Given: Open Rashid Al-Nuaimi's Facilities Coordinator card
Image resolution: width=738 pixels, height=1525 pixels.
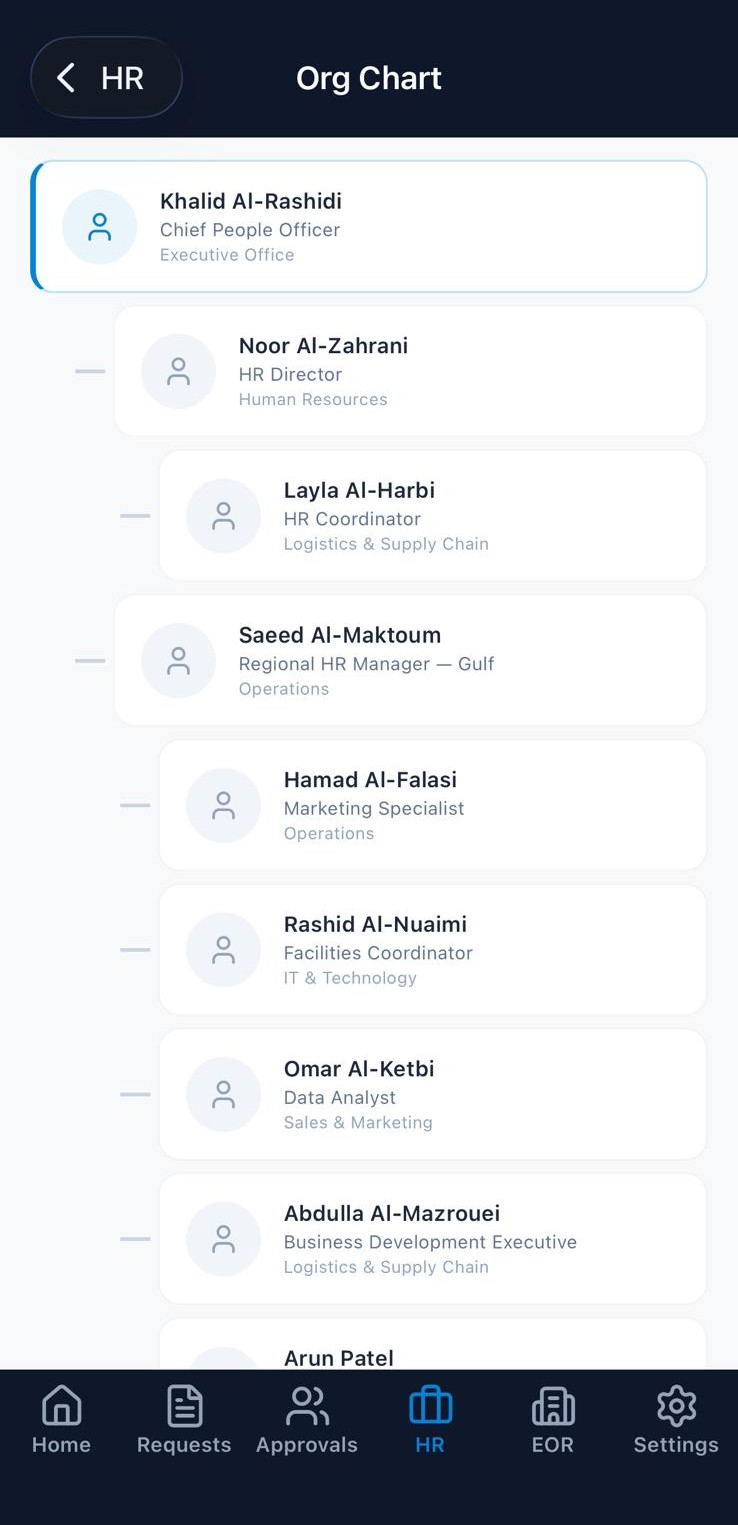Looking at the screenshot, I should pos(432,950).
